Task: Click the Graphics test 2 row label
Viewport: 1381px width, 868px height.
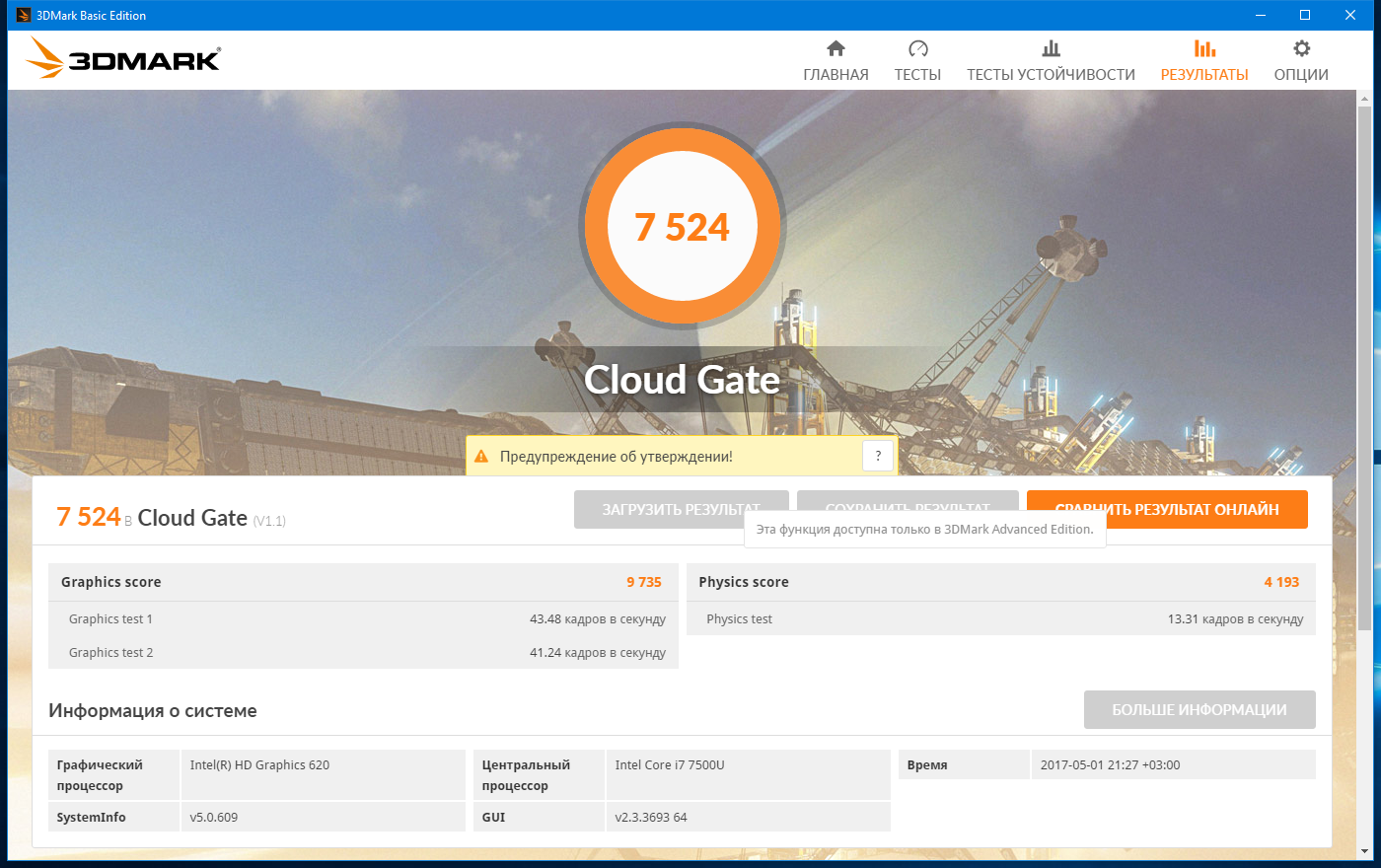Action: click(x=110, y=653)
